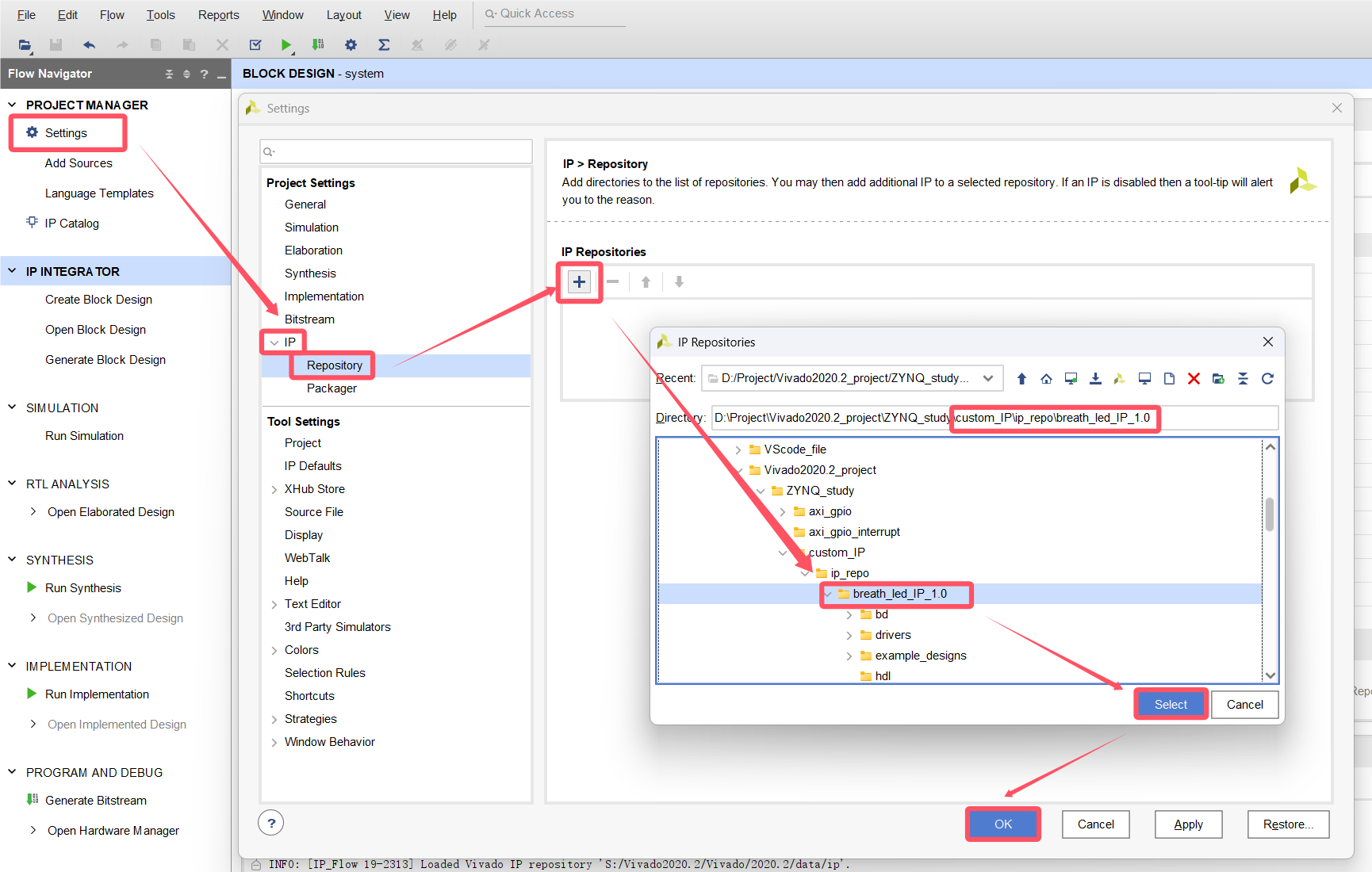Screen dimensions: 1372x872
Task: Select Packager under IP settings
Action: [x=332, y=388]
